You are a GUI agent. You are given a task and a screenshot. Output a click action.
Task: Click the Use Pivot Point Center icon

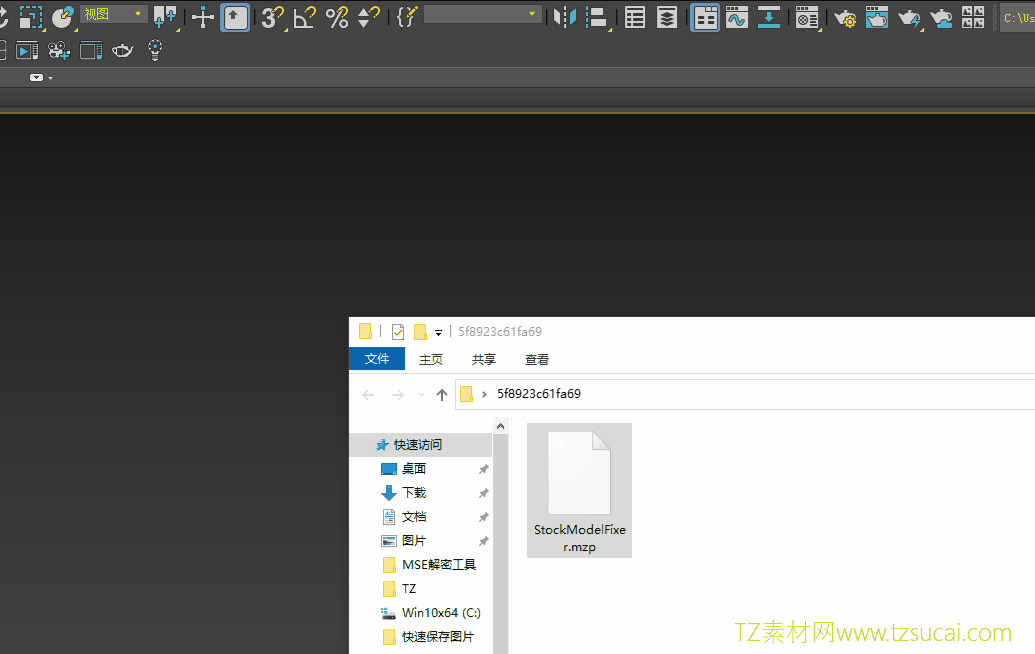pos(165,17)
